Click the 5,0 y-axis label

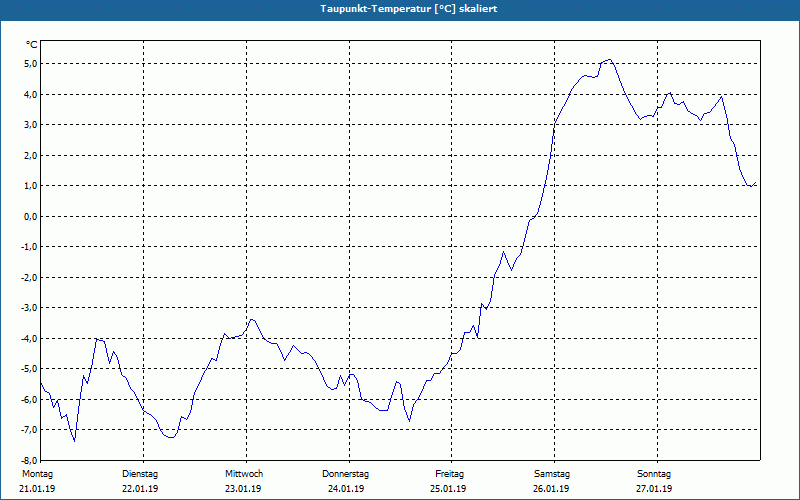point(29,64)
